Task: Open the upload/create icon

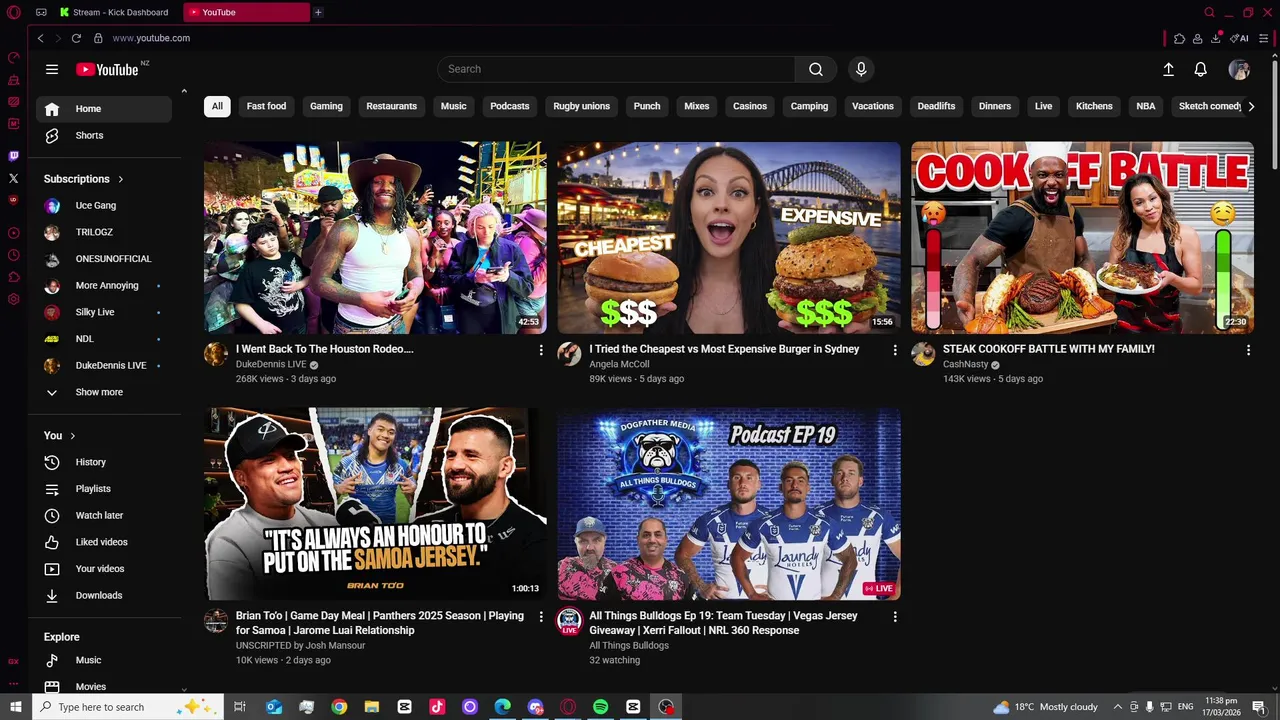Action: (1168, 69)
